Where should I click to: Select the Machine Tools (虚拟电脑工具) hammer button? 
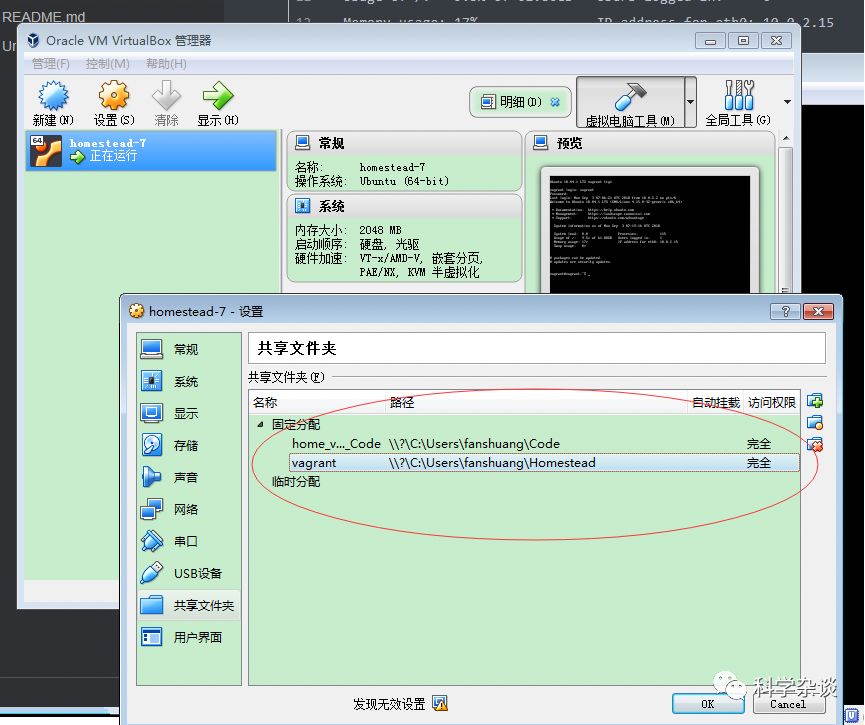tap(630, 103)
